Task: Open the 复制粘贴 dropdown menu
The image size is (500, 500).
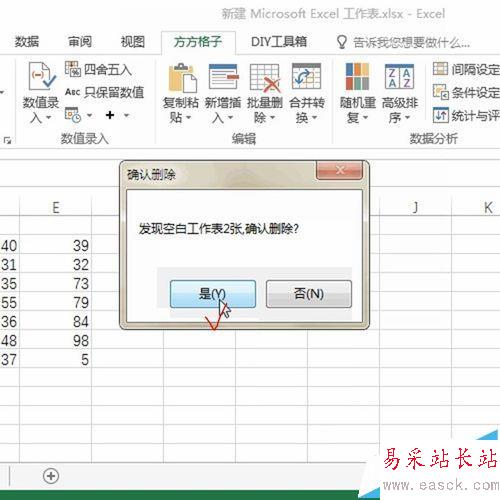Action: point(189,118)
